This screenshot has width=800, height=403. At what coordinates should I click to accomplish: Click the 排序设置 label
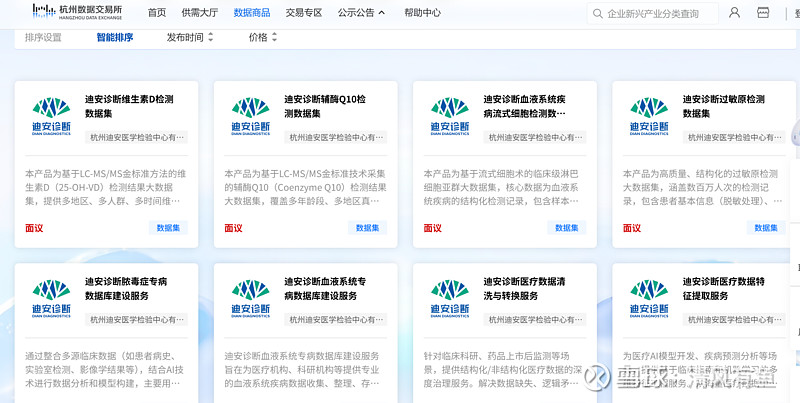click(x=43, y=37)
